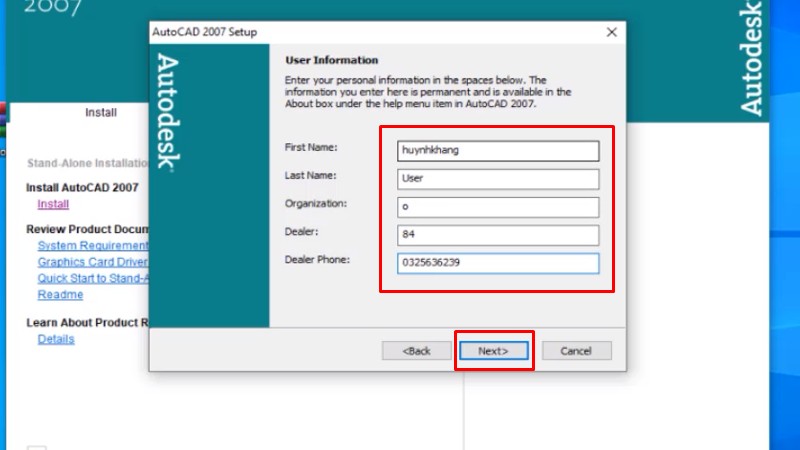Screen dimensions: 800x450
Task: Switch to the Install tab
Action: 101,113
